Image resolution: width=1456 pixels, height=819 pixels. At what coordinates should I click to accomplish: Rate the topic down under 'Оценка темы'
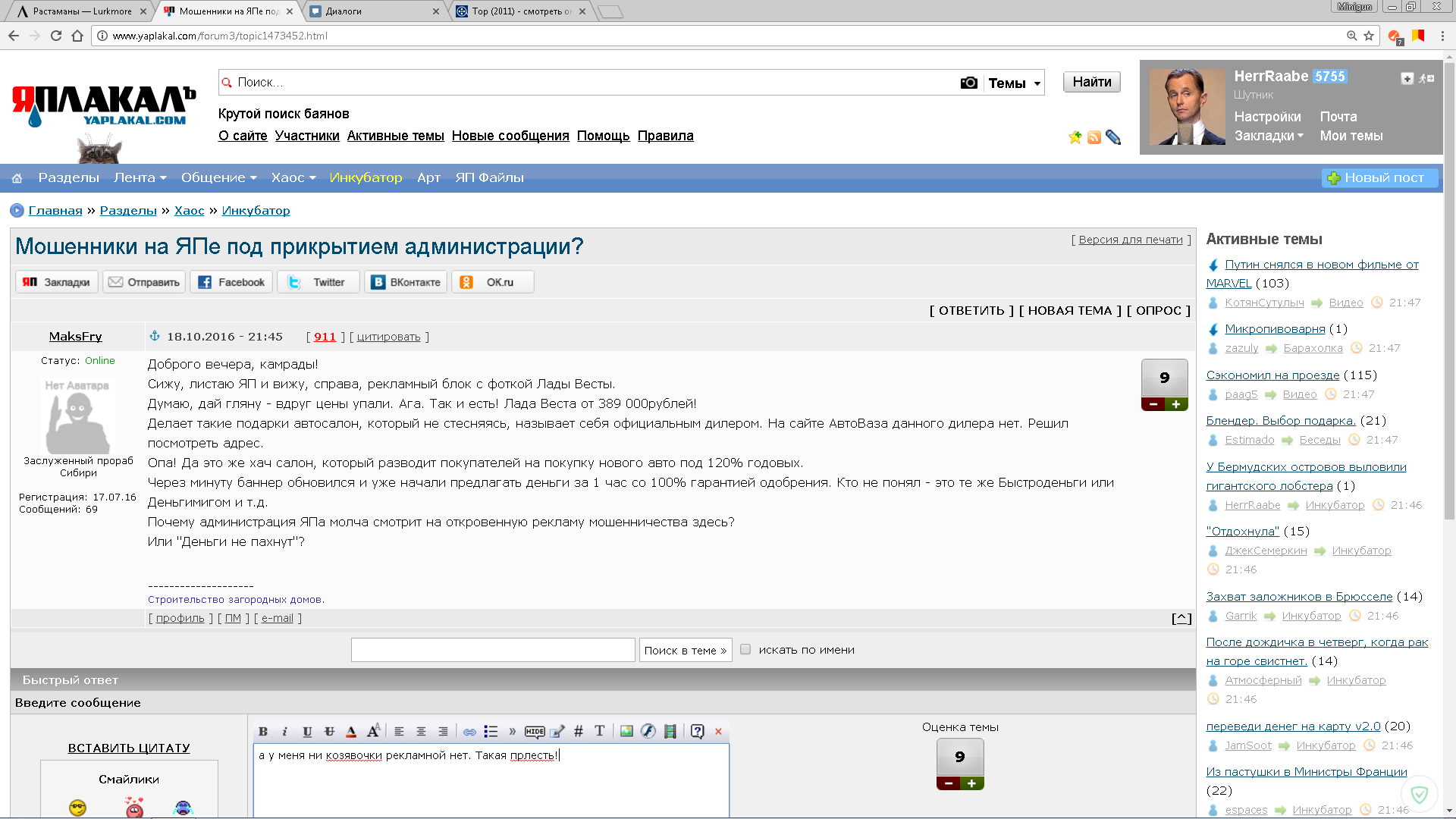pos(949,783)
